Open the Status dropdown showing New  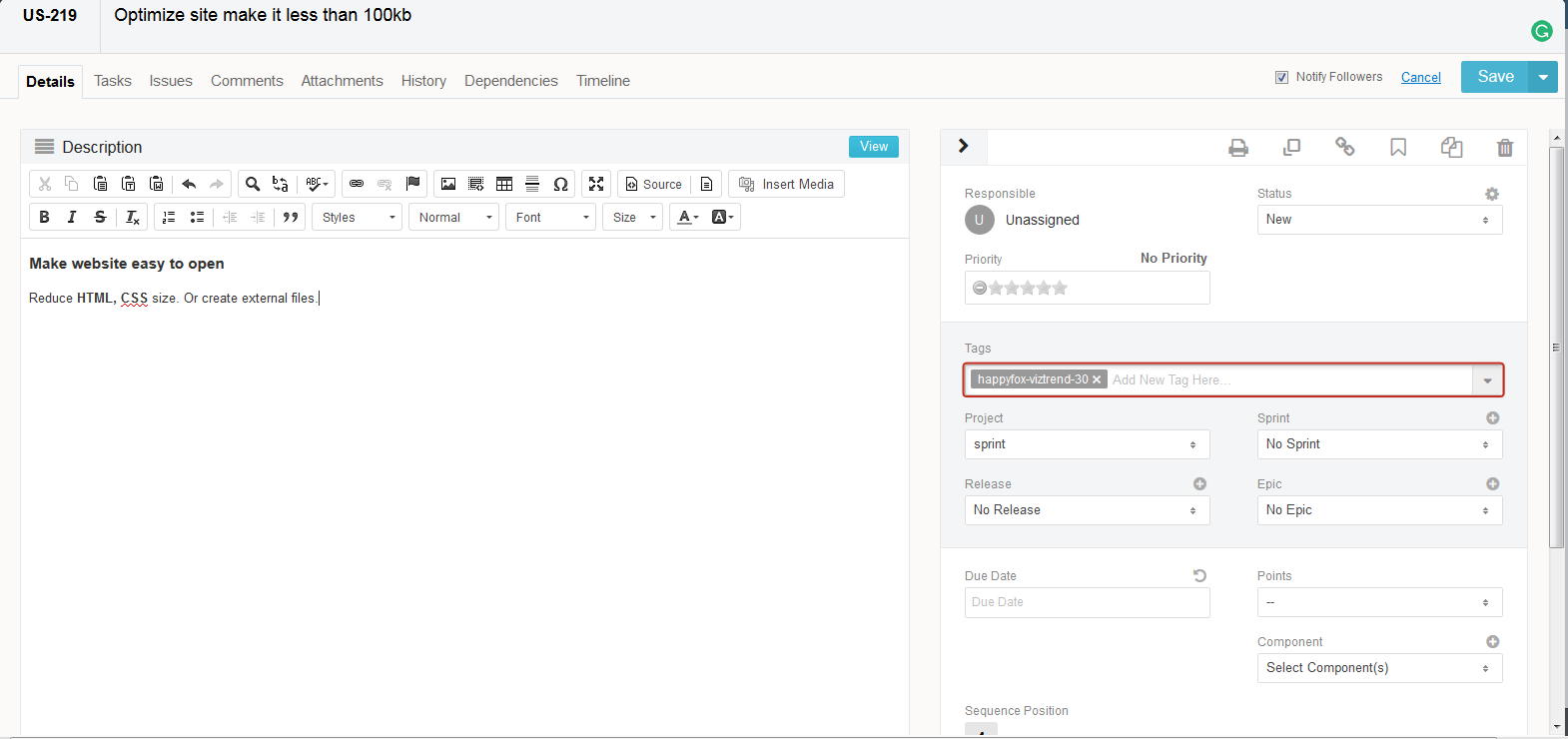[1378, 220]
